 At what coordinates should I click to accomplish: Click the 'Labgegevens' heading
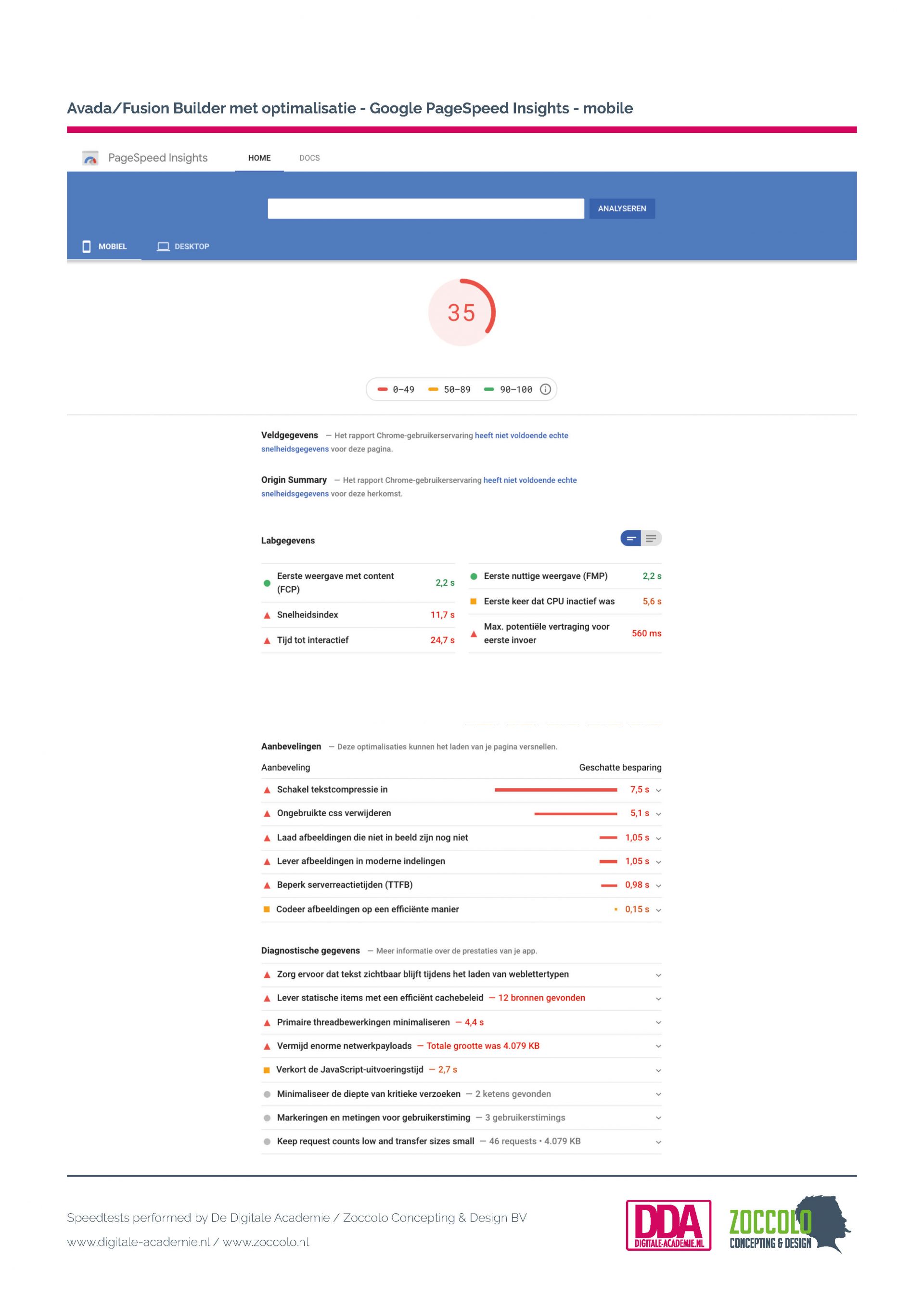(x=288, y=540)
